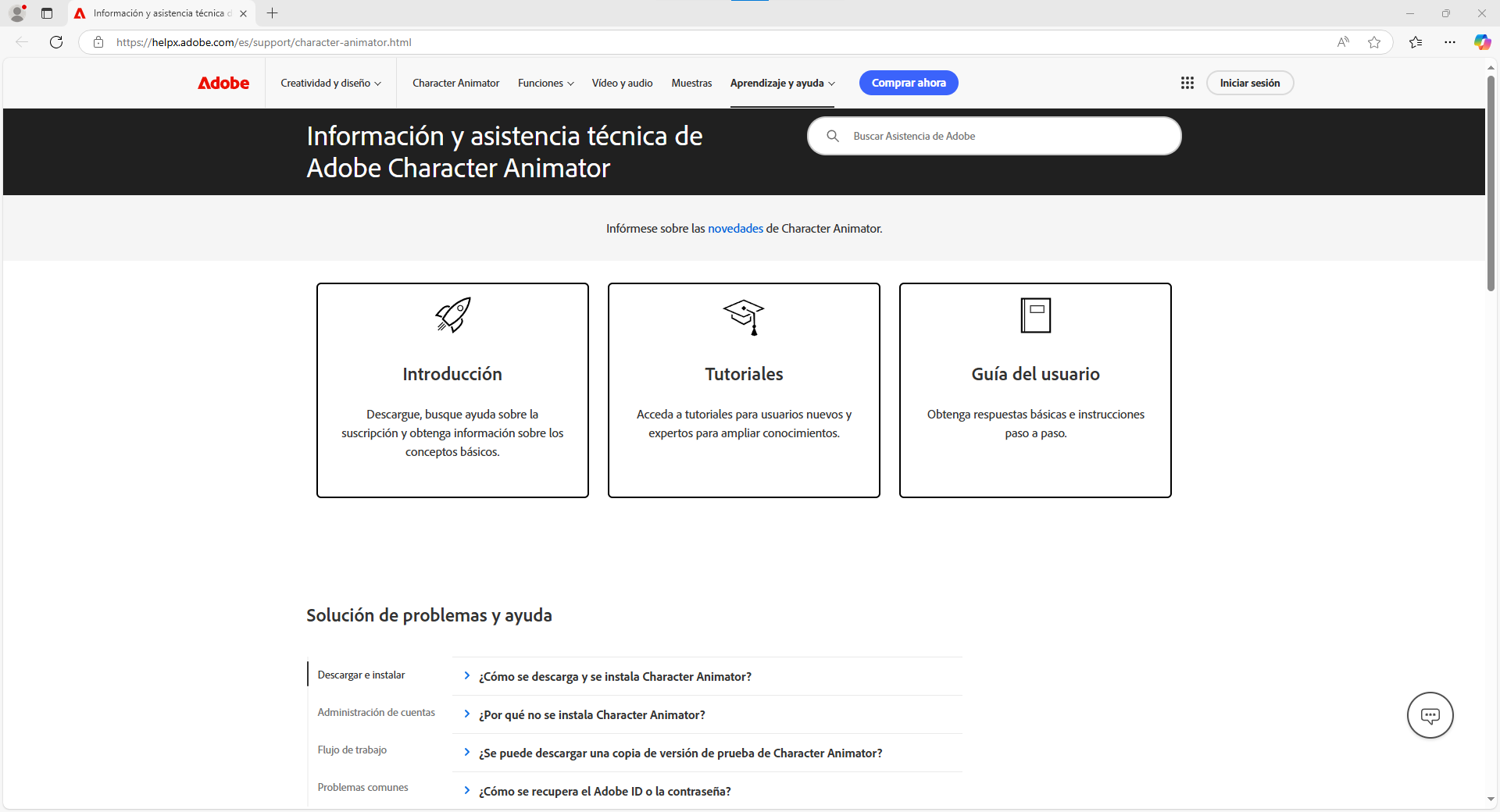The width and height of the screenshot is (1500, 812).
Task: Open the Guía del usuario card title
Action: [1036, 374]
